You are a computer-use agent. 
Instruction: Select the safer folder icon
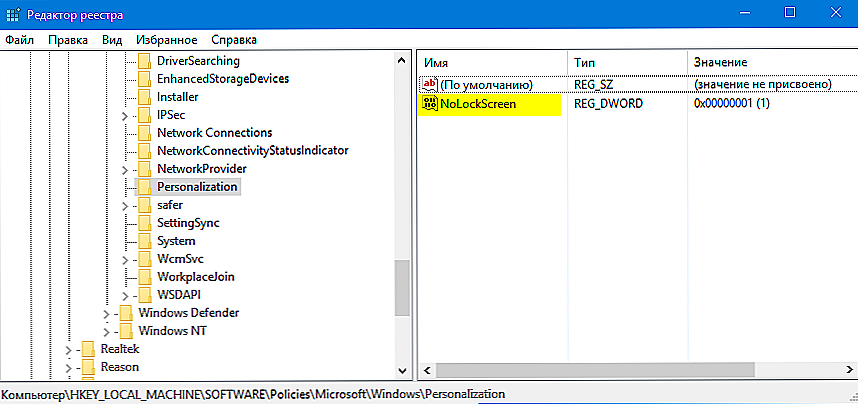coord(144,205)
